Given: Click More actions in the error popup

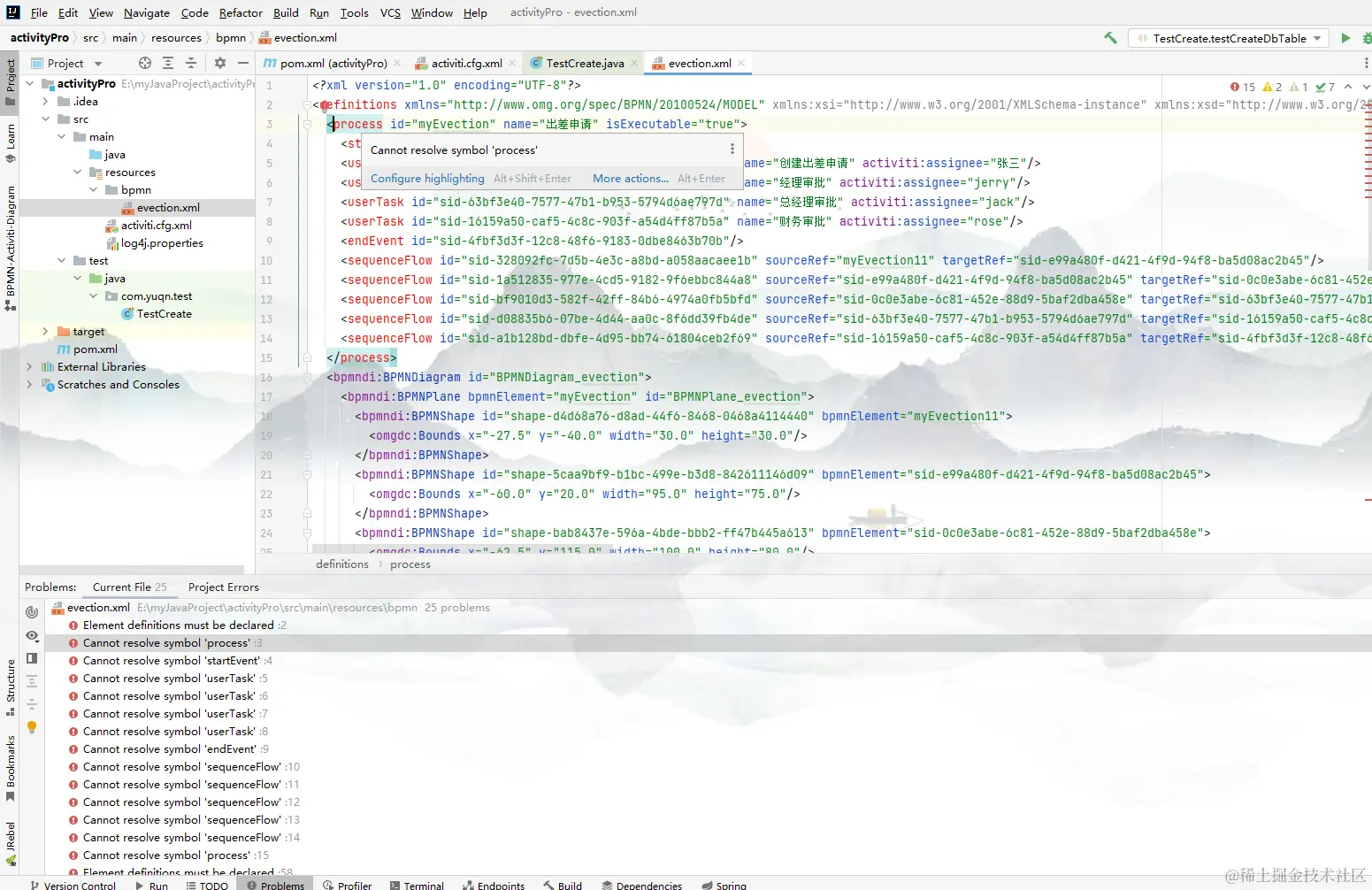Looking at the screenshot, I should [630, 178].
